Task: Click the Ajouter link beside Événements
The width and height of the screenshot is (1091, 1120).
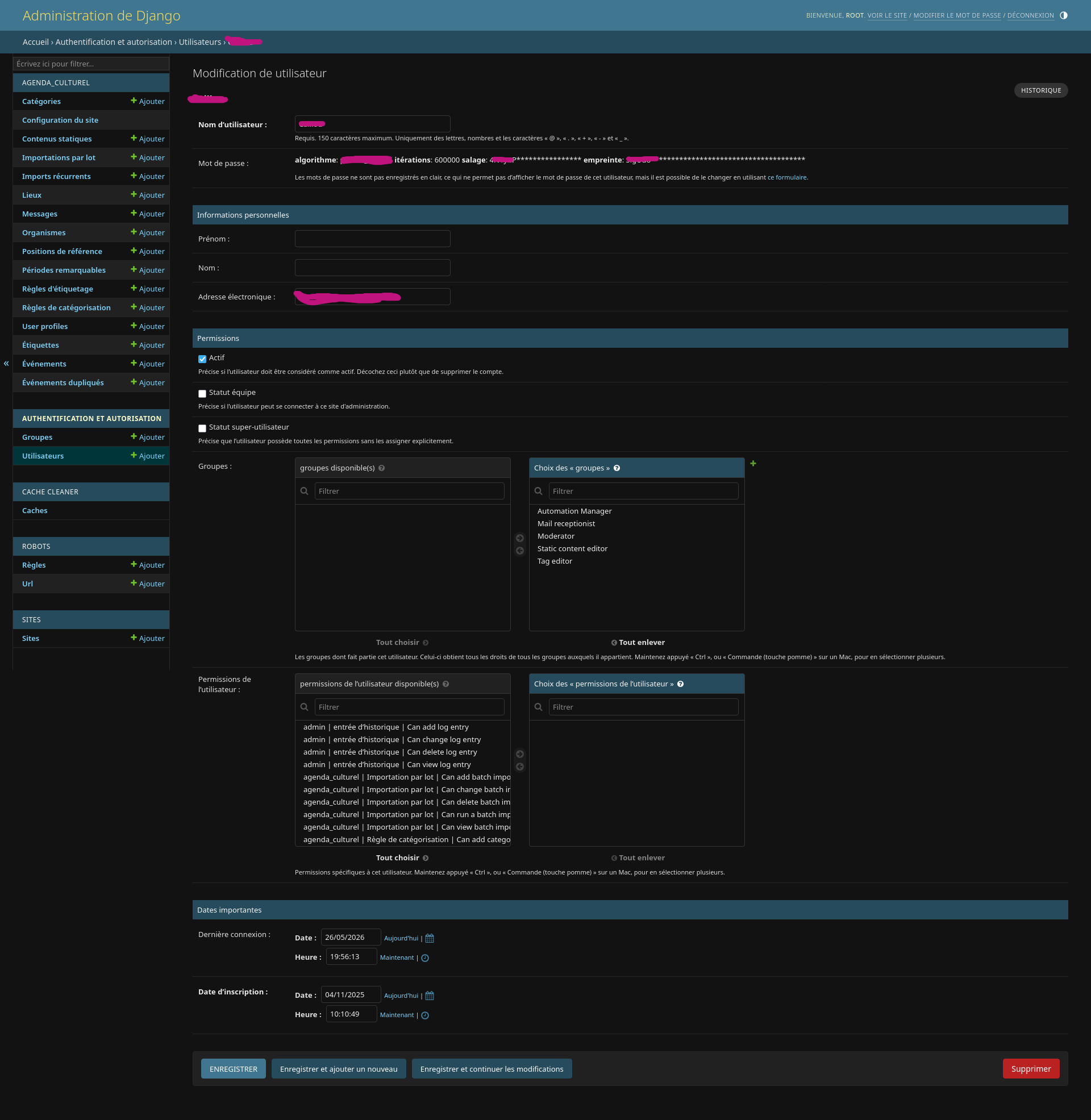Action: coord(148,364)
